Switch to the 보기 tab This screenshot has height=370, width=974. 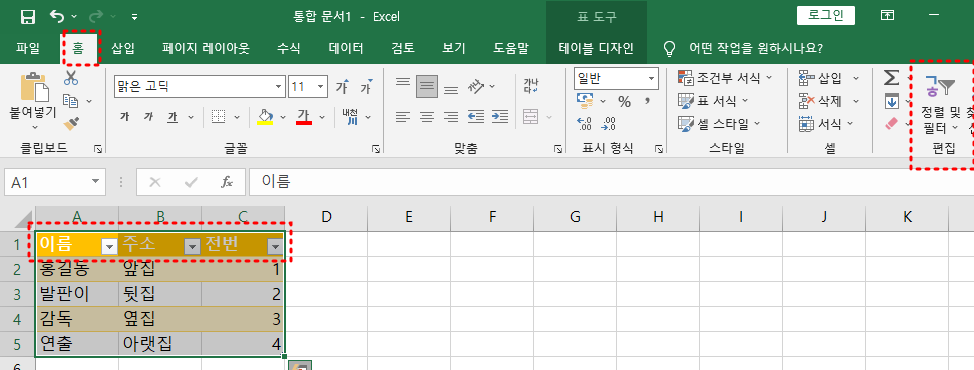453,48
